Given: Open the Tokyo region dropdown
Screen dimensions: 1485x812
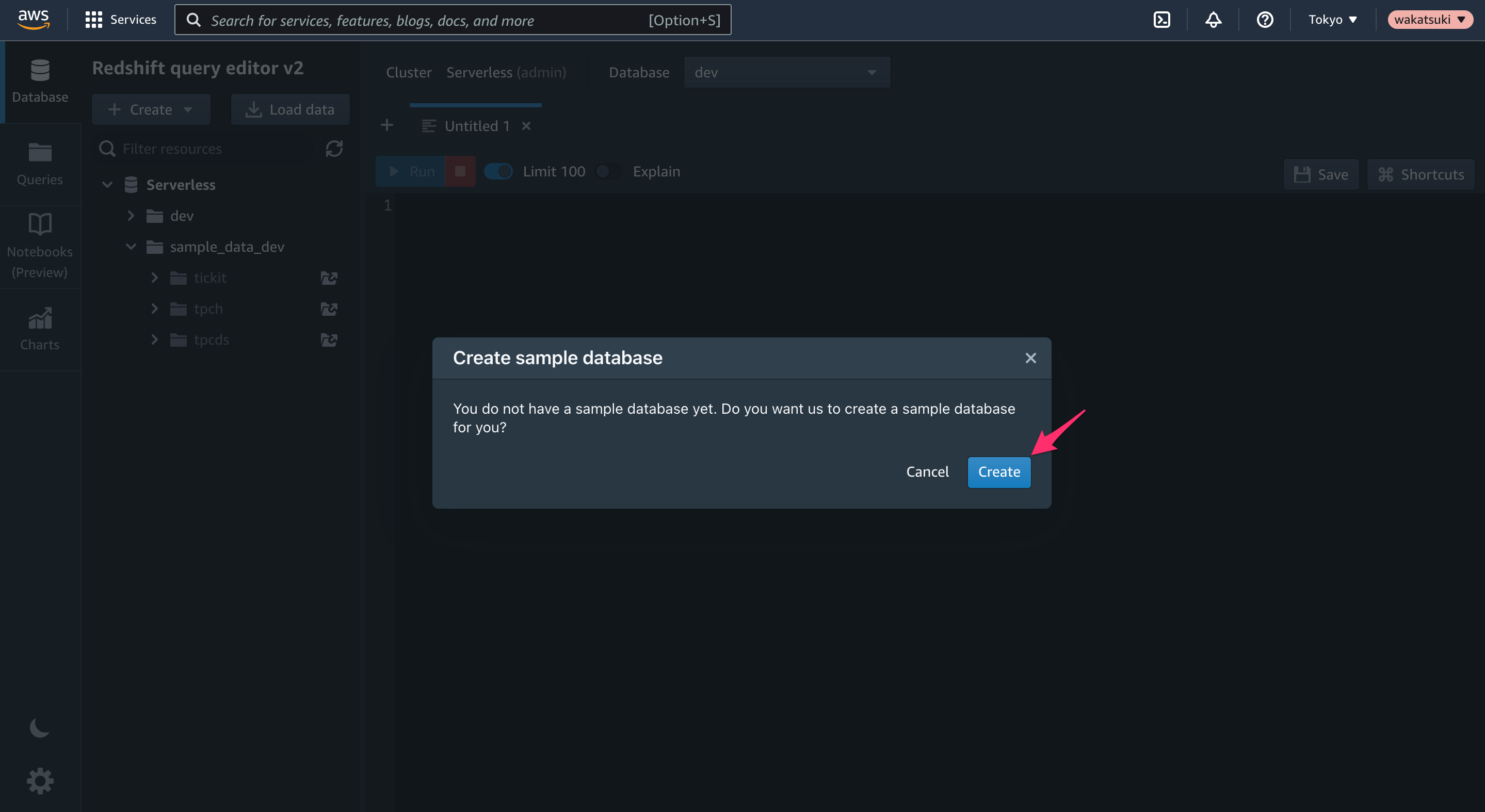Looking at the screenshot, I should pyautogui.click(x=1332, y=20).
